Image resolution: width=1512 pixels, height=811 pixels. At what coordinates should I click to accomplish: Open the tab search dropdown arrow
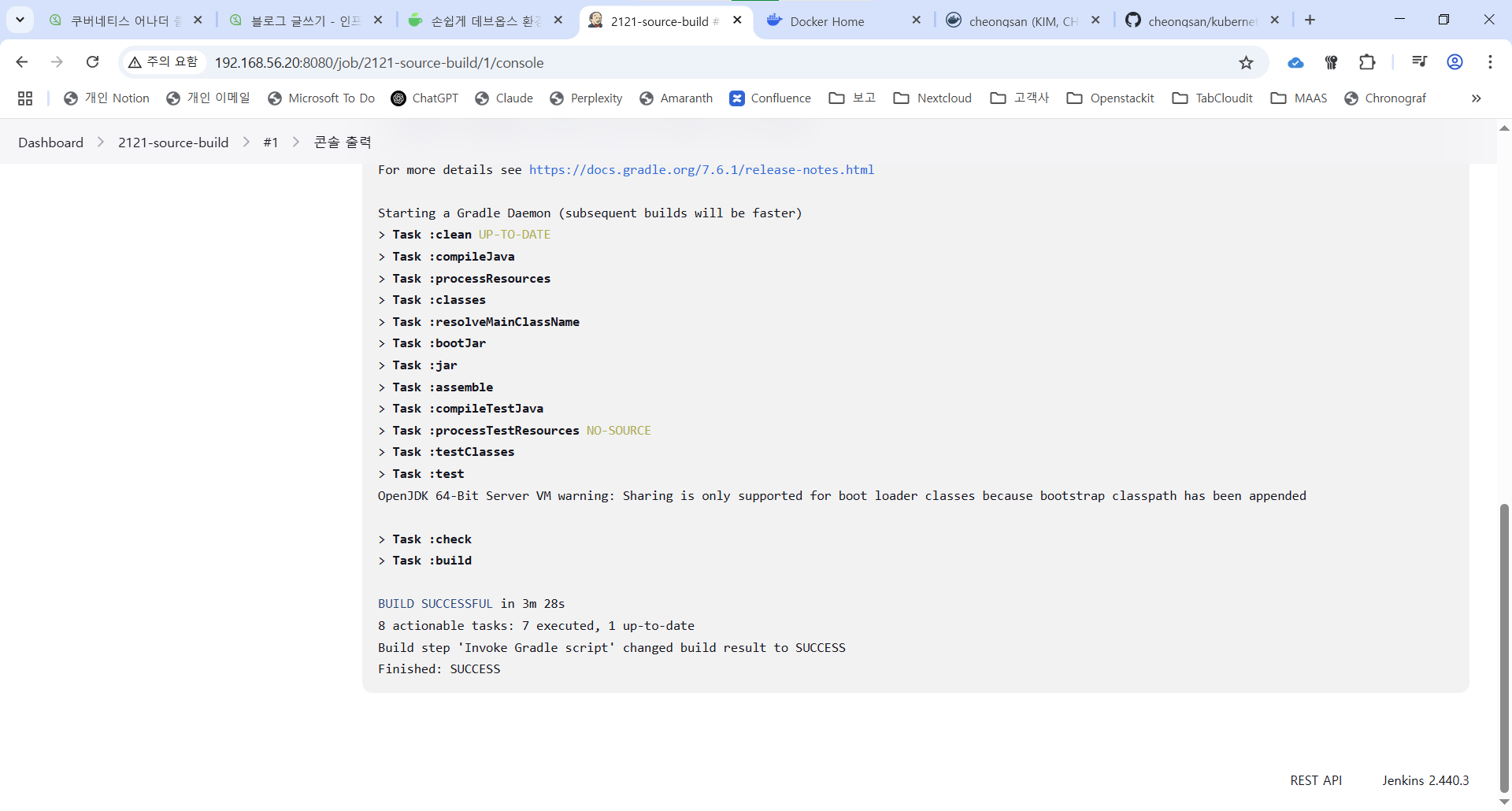[x=20, y=20]
